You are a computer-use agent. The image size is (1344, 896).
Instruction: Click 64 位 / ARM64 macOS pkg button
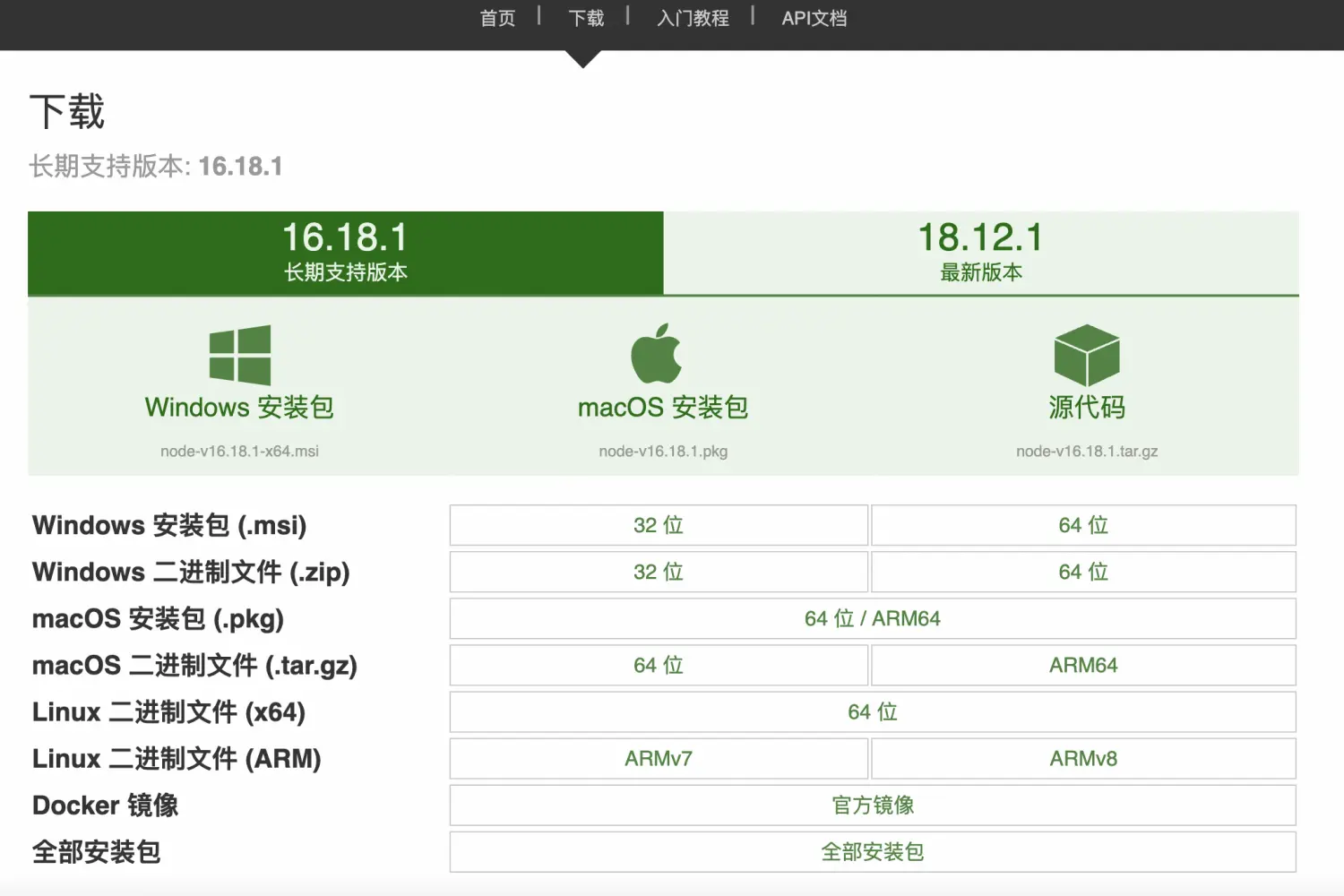pos(873,618)
